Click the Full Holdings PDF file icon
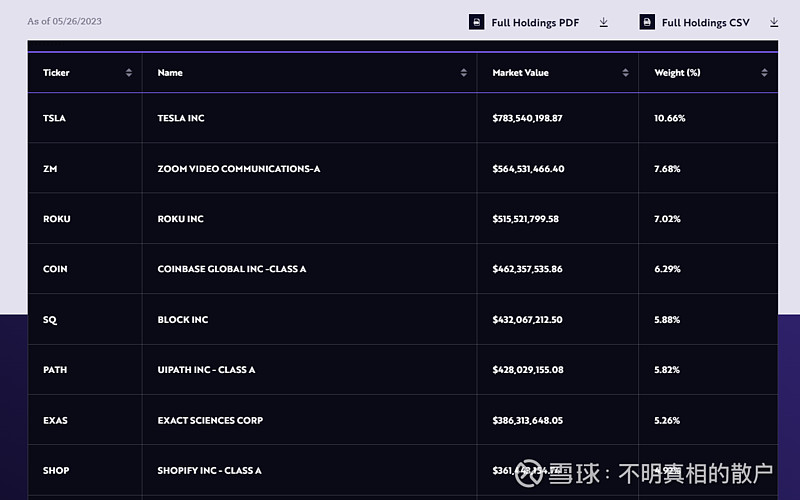Image resolution: width=800 pixels, height=500 pixels. point(477,22)
